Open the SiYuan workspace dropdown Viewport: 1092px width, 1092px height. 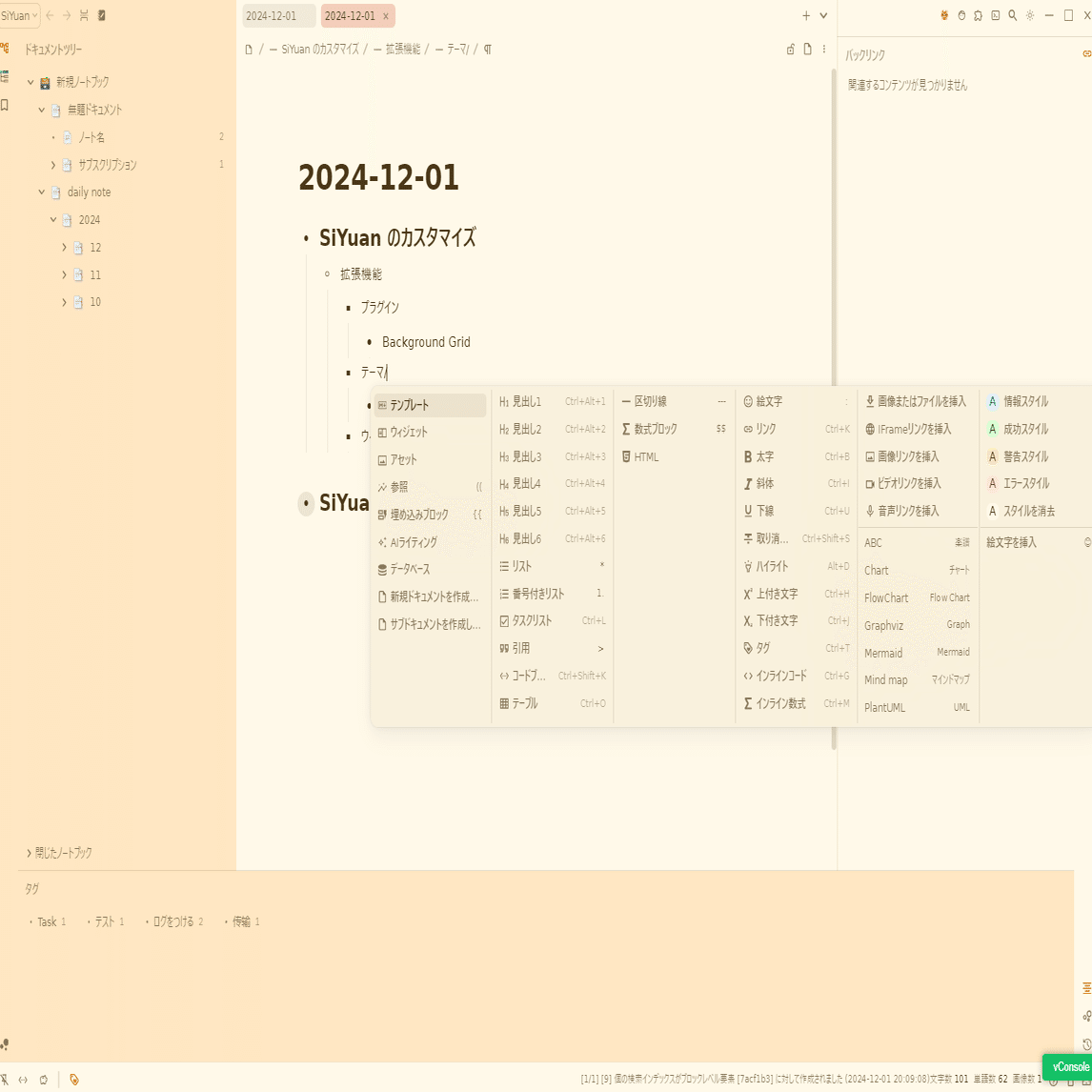19,15
